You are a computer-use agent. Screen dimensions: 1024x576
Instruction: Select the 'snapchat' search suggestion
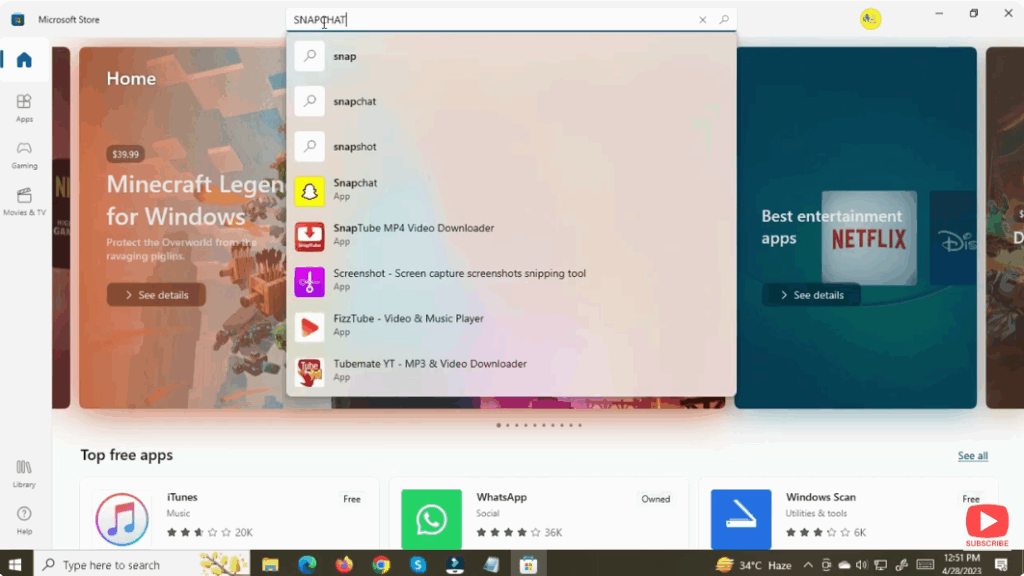tap(355, 102)
